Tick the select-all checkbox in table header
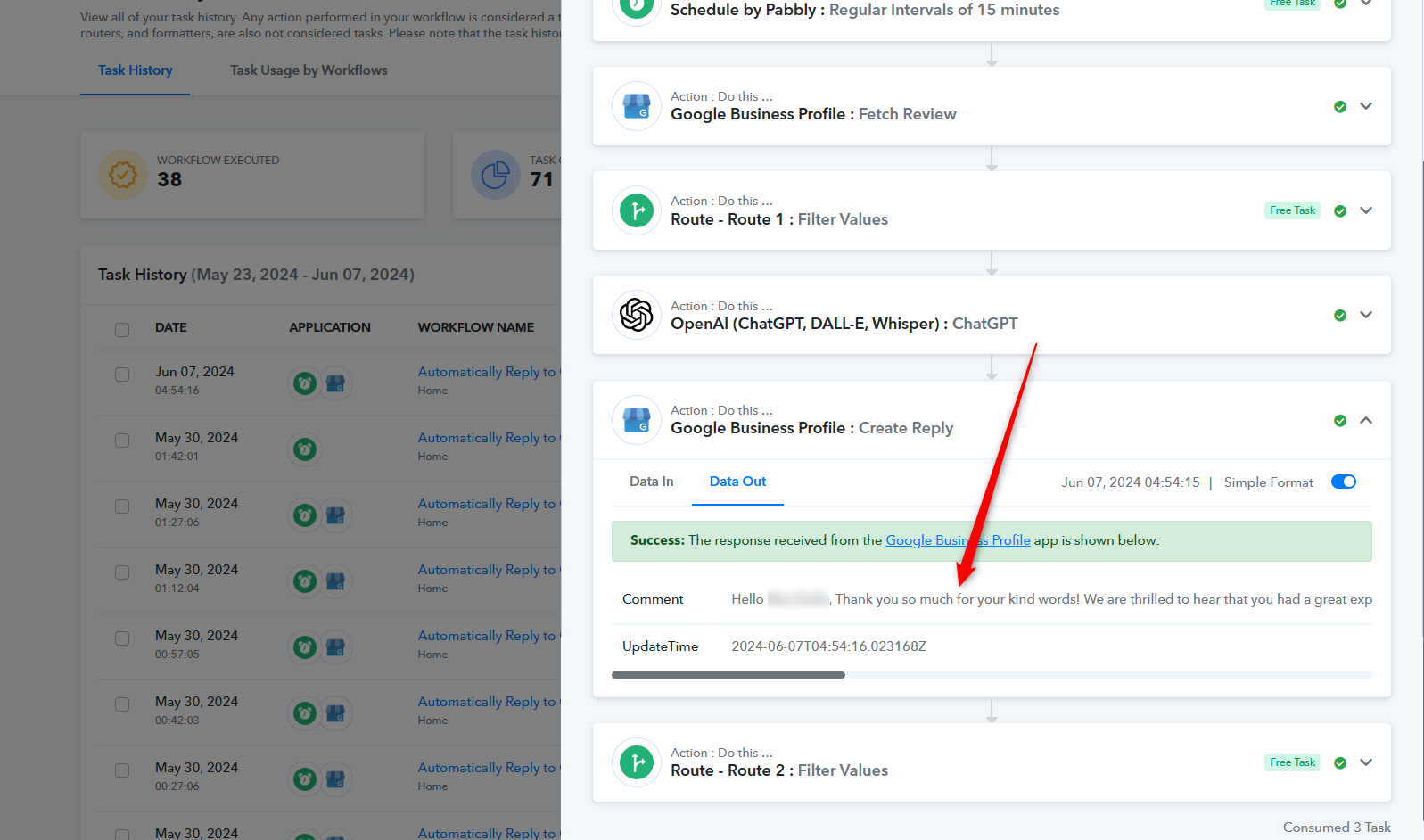 pos(122,330)
